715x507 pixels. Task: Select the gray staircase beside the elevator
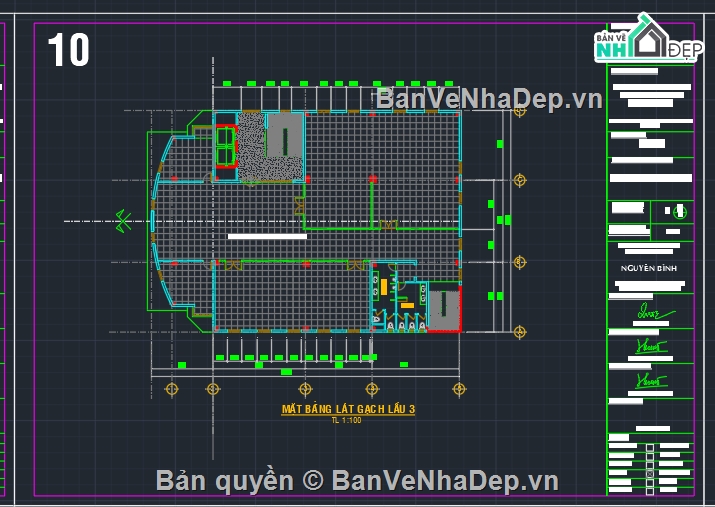(285, 136)
